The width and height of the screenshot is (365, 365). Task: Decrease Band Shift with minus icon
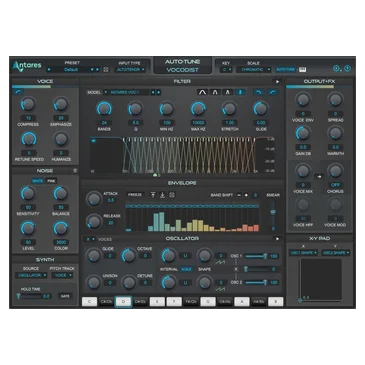[239, 195]
